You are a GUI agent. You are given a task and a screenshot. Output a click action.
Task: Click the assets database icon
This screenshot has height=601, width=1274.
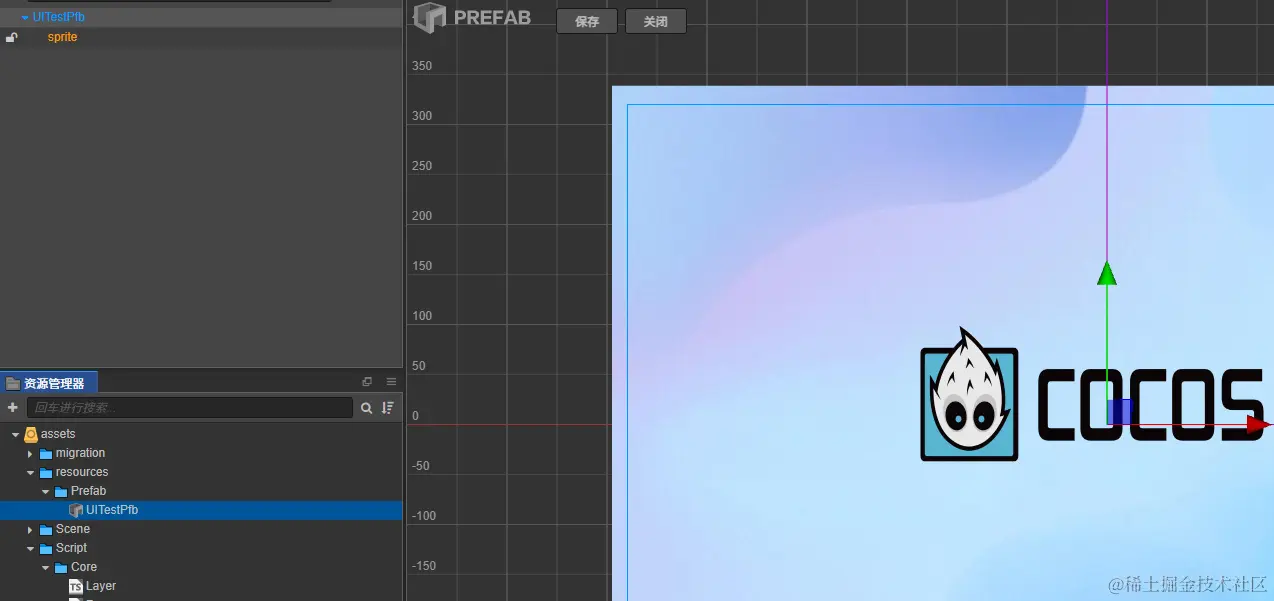[31, 434]
